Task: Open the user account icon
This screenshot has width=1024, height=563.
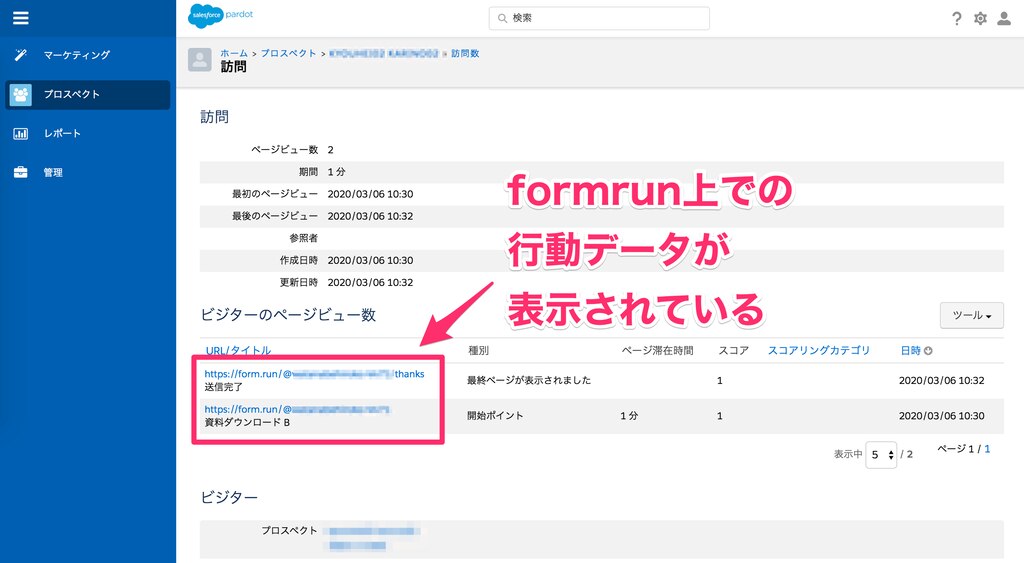Action: tap(1004, 18)
